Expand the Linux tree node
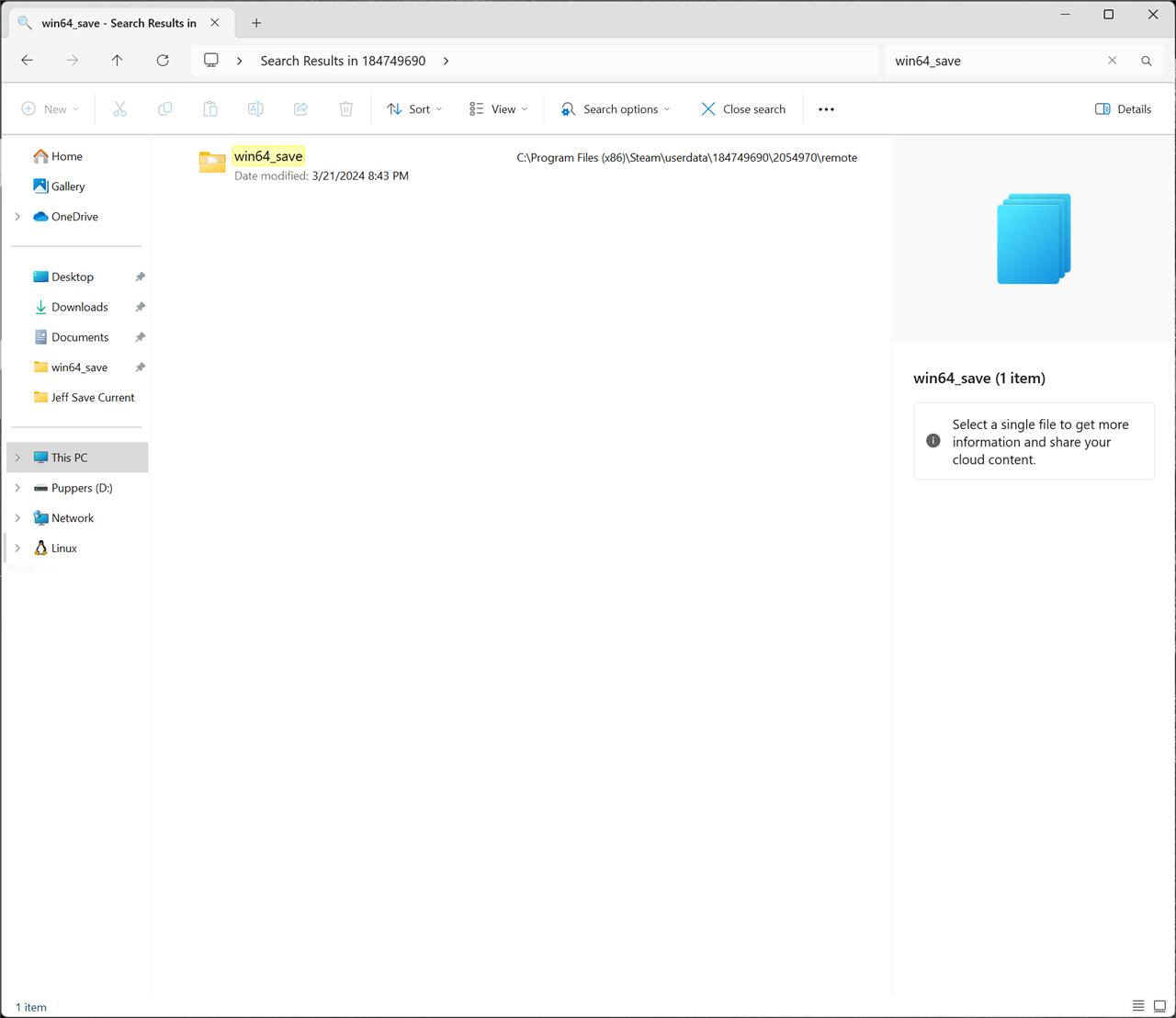Viewport: 1176px width, 1018px height. click(17, 549)
